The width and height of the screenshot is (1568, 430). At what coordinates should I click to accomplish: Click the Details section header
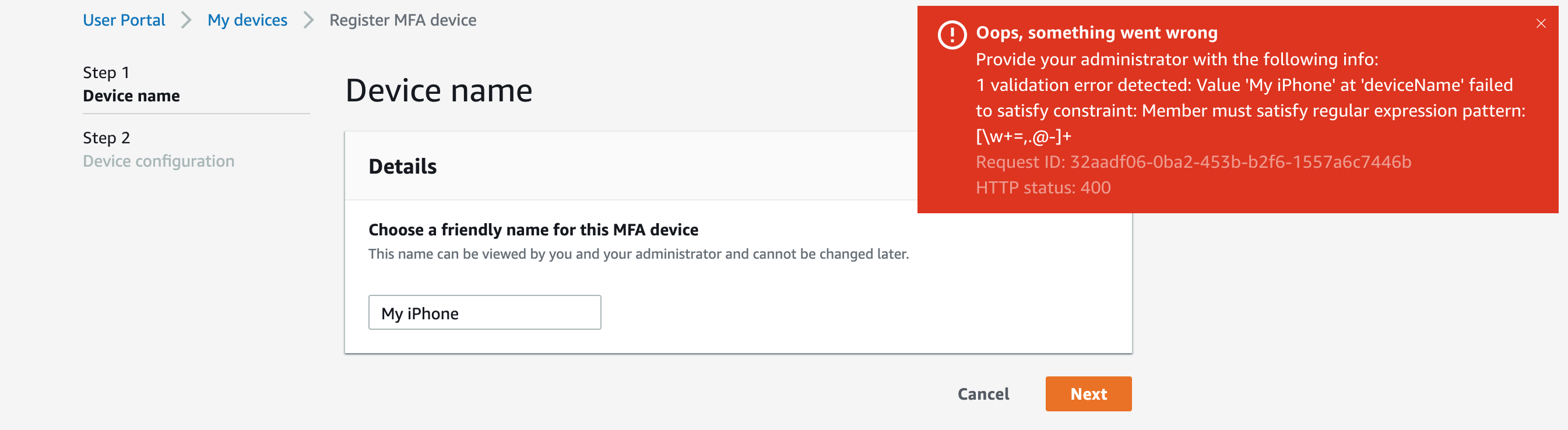[402, 166]
